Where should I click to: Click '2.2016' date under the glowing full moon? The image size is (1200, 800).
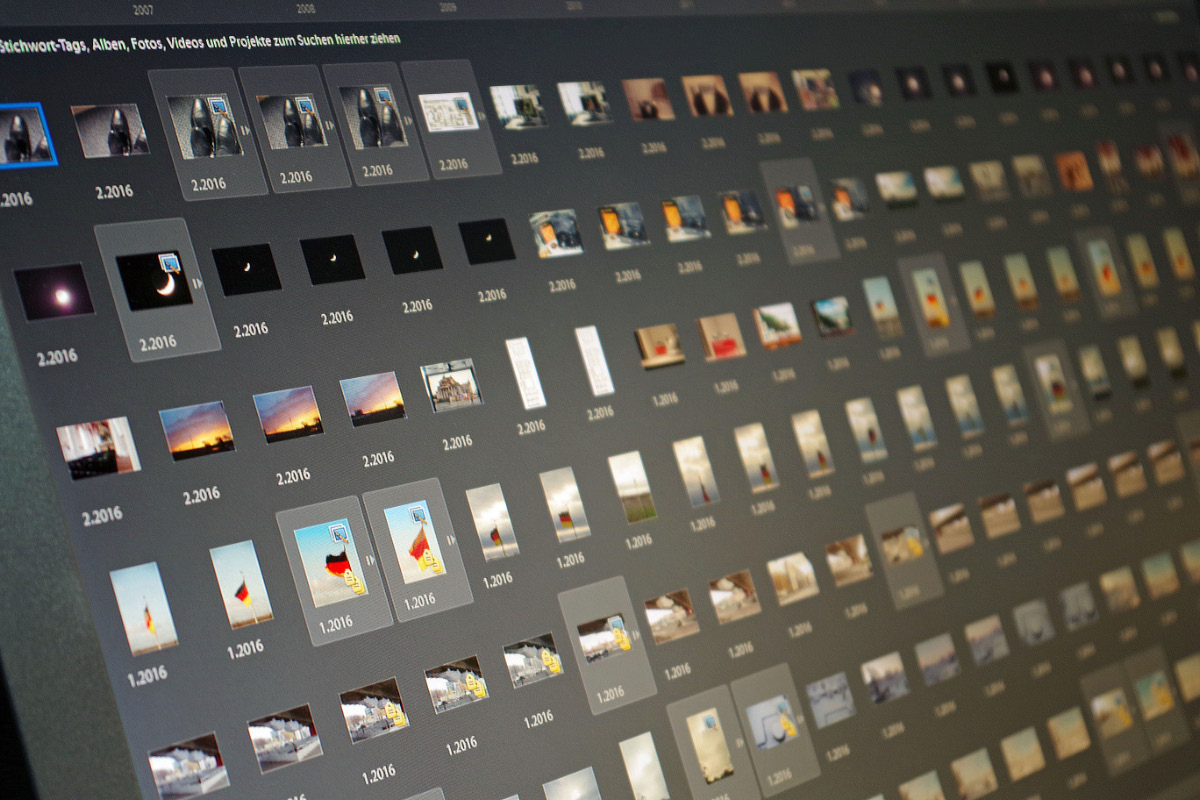pos(57,357)
